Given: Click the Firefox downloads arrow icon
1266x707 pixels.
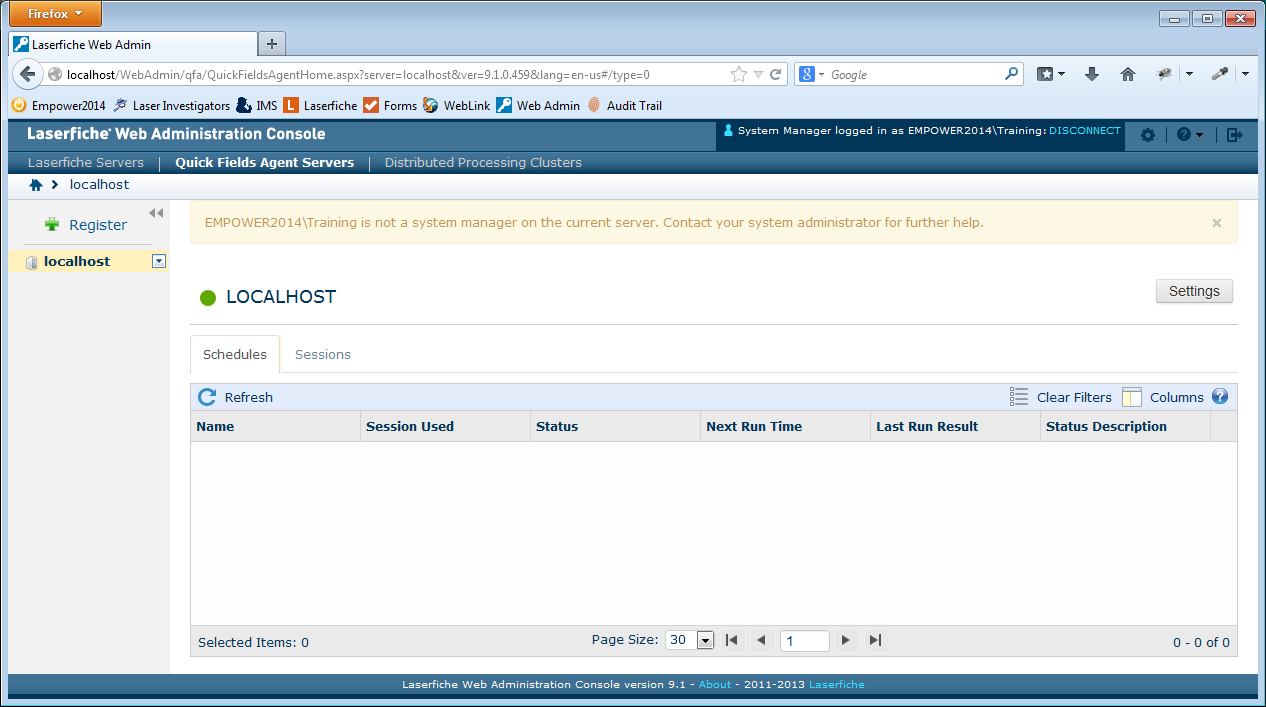Looking at the screenshot, I should [x=1092, y=74].
